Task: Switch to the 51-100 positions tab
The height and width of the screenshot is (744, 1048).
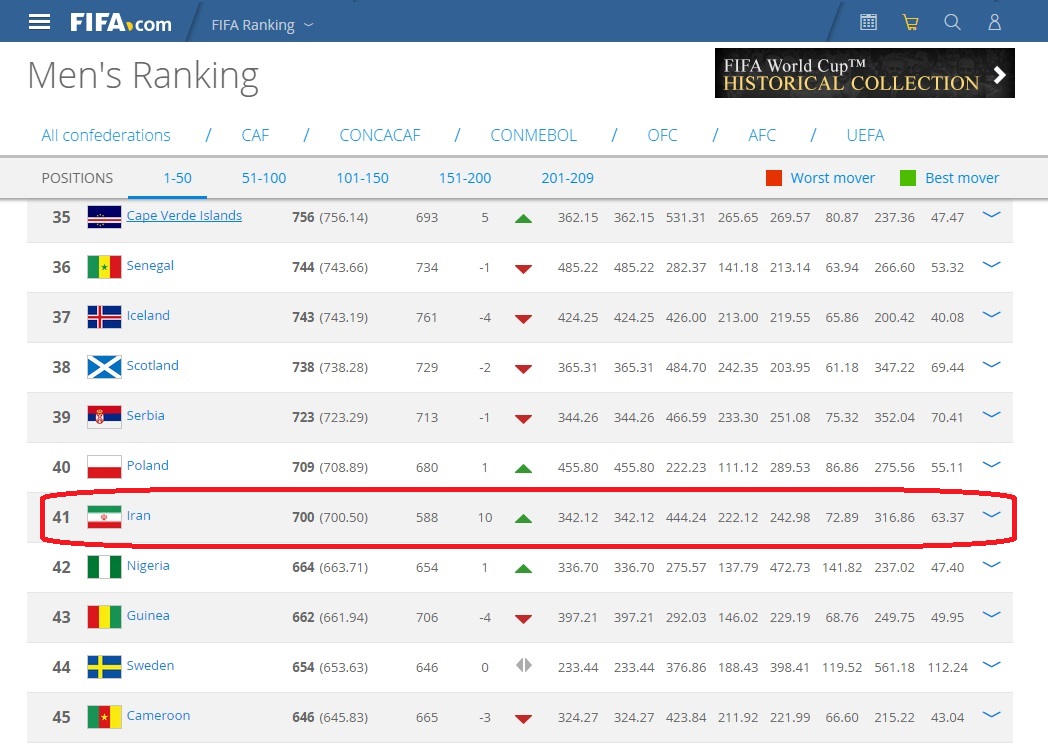Action: (x=263, y=178)
